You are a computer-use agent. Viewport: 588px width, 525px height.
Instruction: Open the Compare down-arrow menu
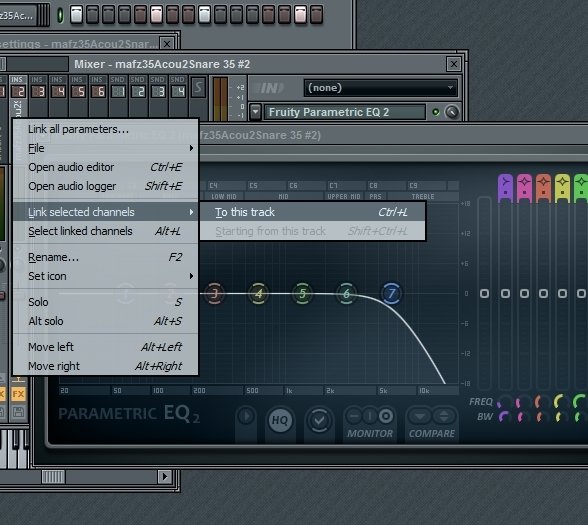[420, 416]
